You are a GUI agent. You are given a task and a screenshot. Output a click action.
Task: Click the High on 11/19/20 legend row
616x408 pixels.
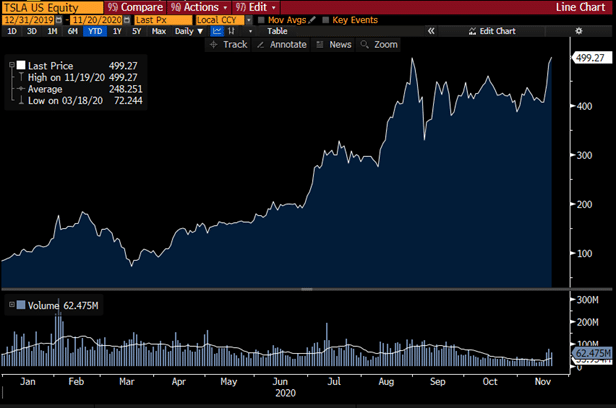pyautogui.click(x=82, y=77)
